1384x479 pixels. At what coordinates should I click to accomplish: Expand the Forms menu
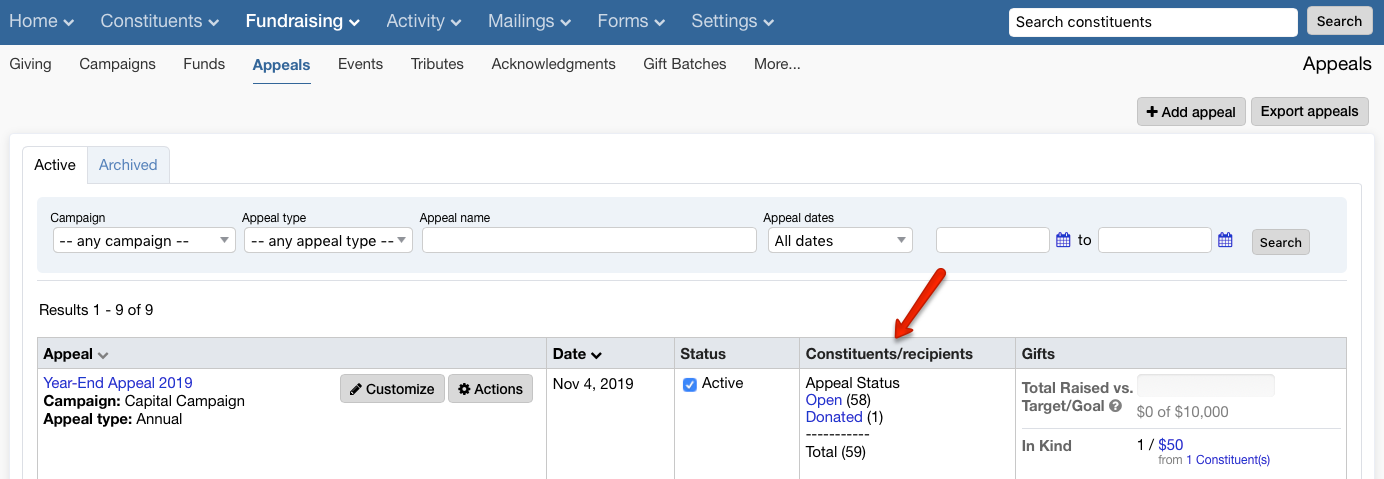click(x=632, y=21)
